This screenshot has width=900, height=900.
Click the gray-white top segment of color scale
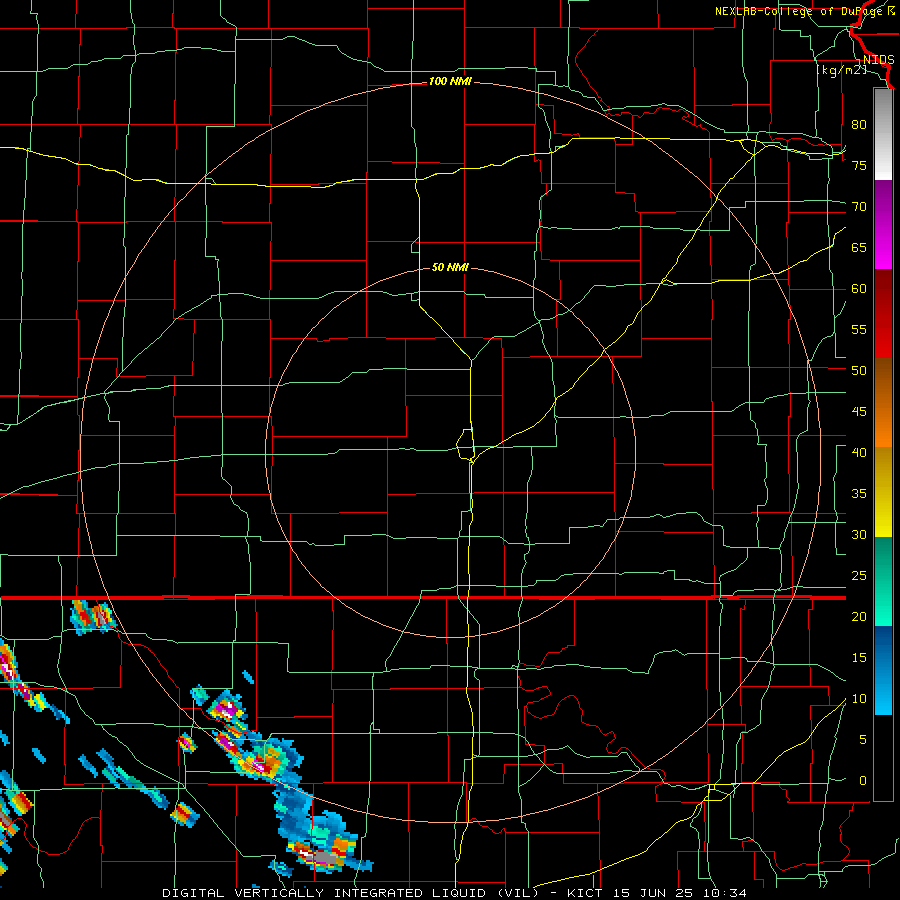pos(883,134)
